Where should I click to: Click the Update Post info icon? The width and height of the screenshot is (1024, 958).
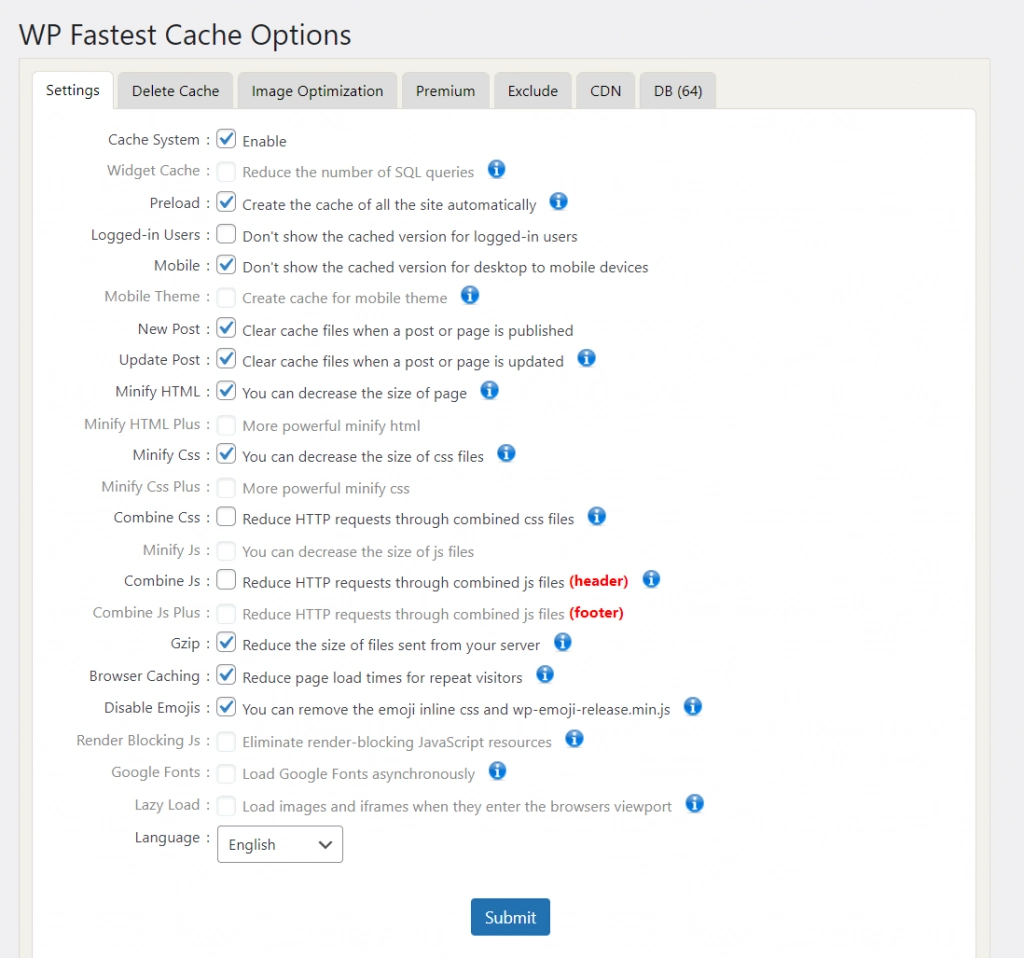pyautogui.click(x=586, y=358)
